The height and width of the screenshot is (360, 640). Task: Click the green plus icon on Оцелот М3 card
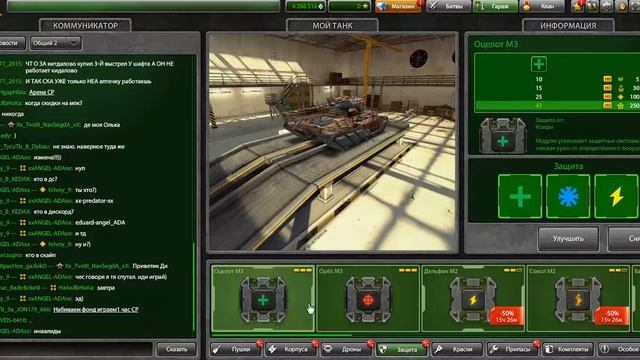tap(263, 300)
